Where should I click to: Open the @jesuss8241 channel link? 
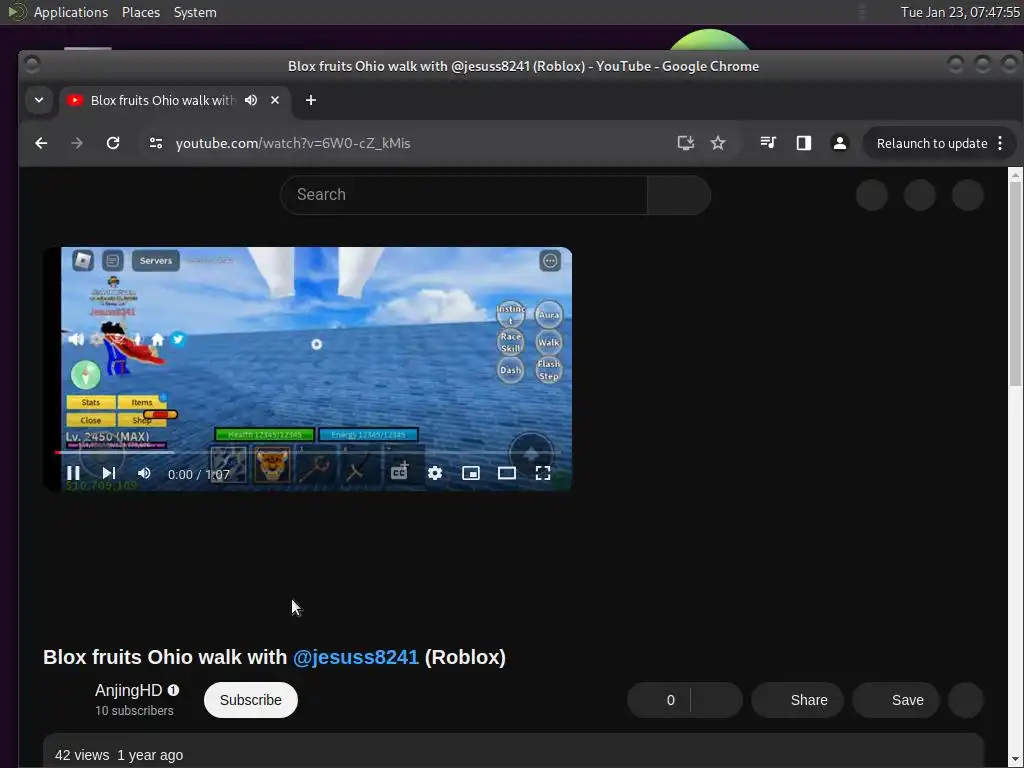tap(355, 657)
